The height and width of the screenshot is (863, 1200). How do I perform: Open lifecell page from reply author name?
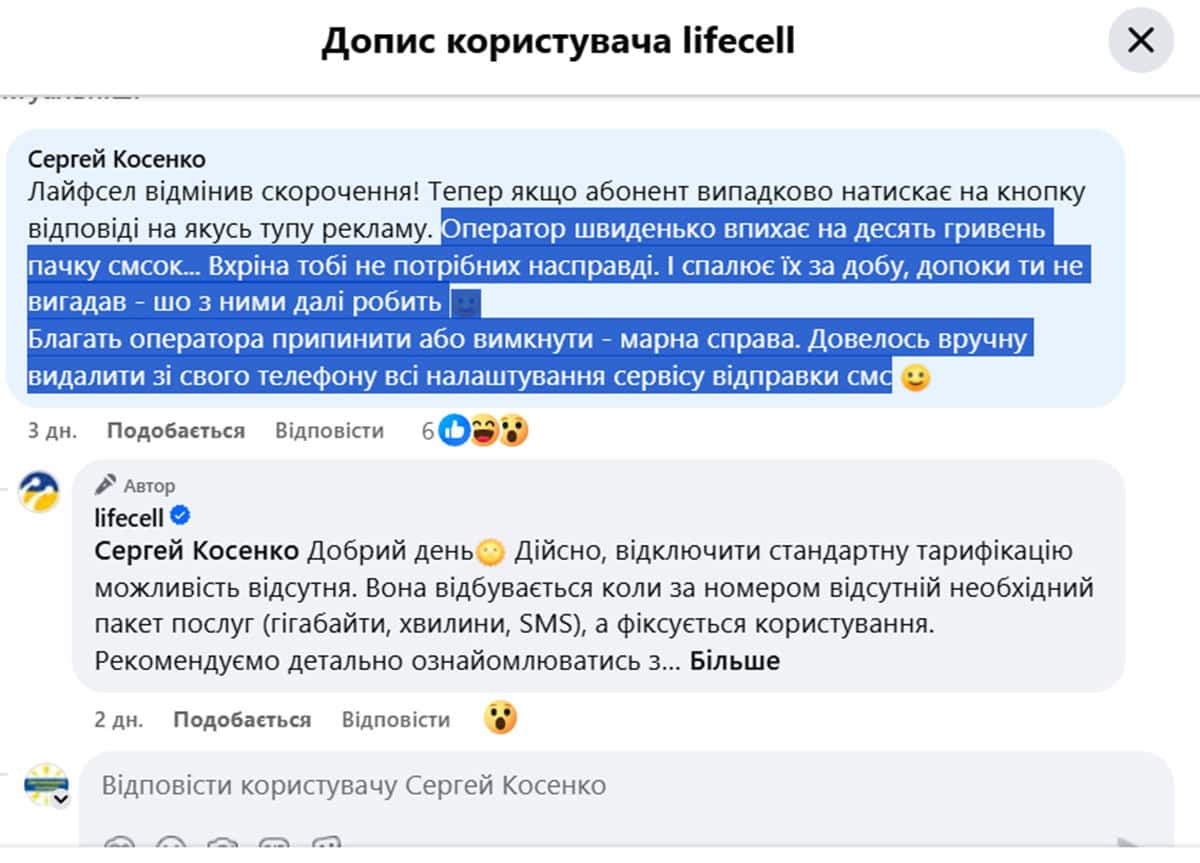coord(128,518)
